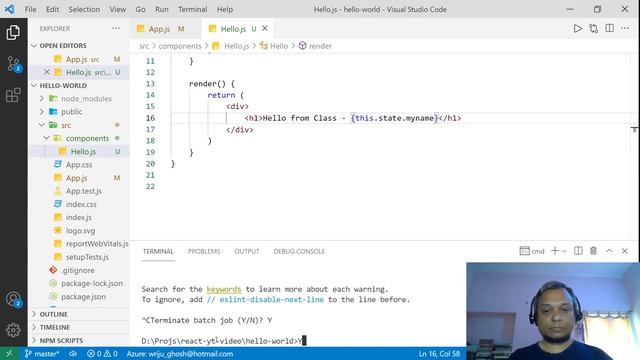Split the editor to the right
Viewport: 640px width, 360px height.
tap(609, 29)
